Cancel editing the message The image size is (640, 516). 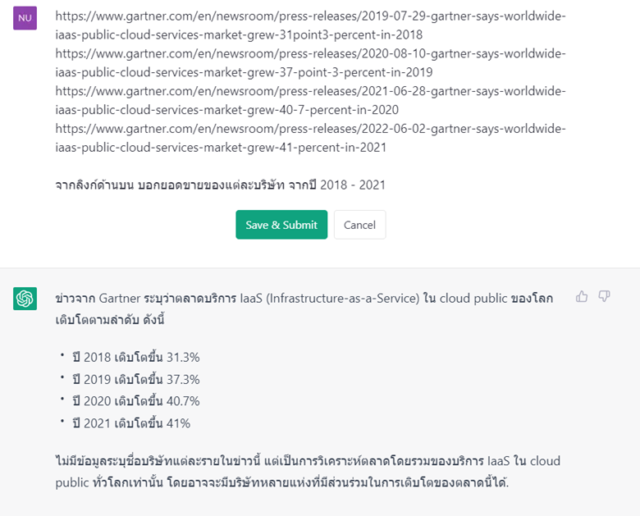click(x=360, y=225)
